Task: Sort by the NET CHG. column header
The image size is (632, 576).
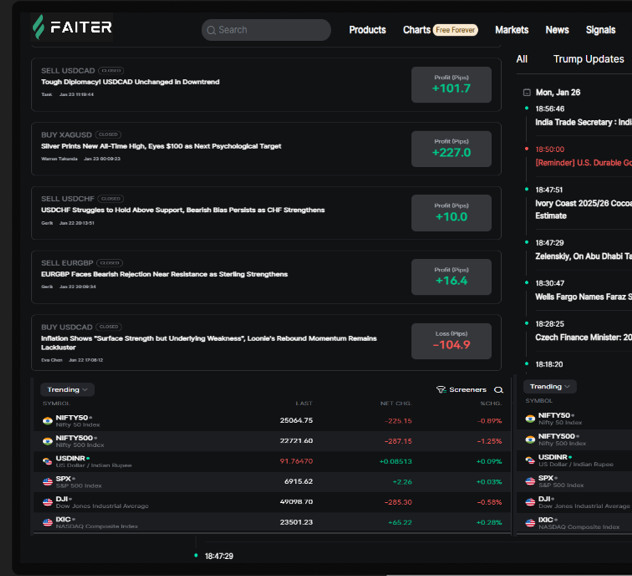Action: coord(396,403)
